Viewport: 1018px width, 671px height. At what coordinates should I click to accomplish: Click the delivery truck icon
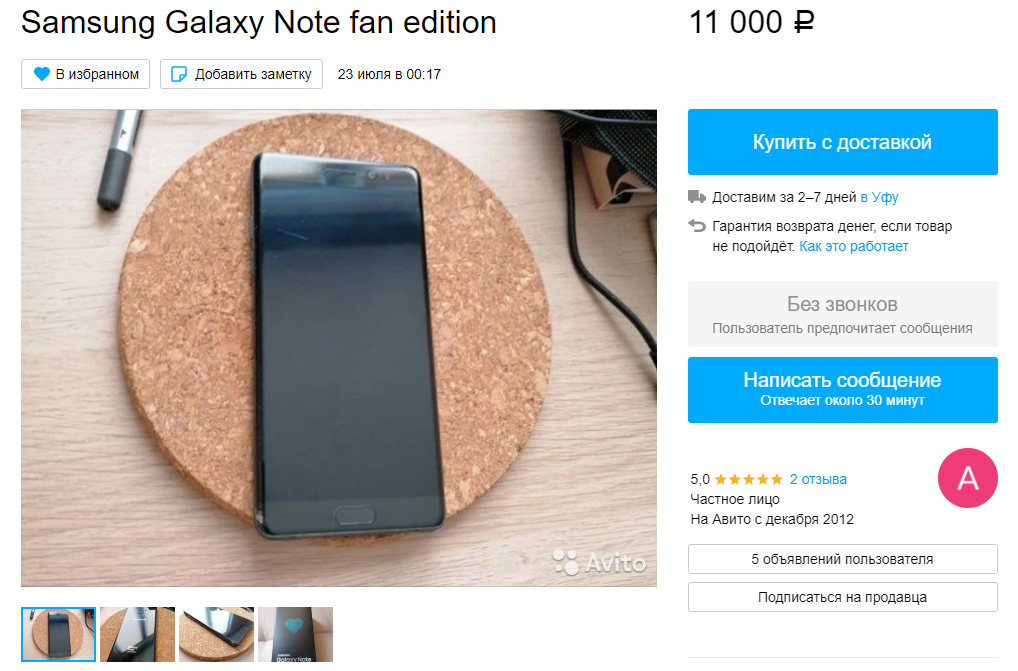697,197
